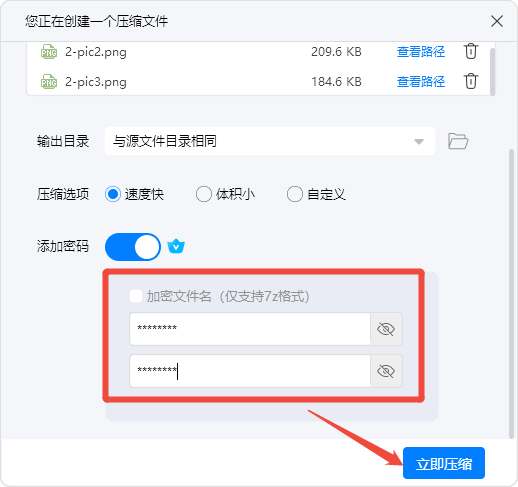Open the 与源文件目录相同 combo box
518x487 pixels.
(270, 141)
